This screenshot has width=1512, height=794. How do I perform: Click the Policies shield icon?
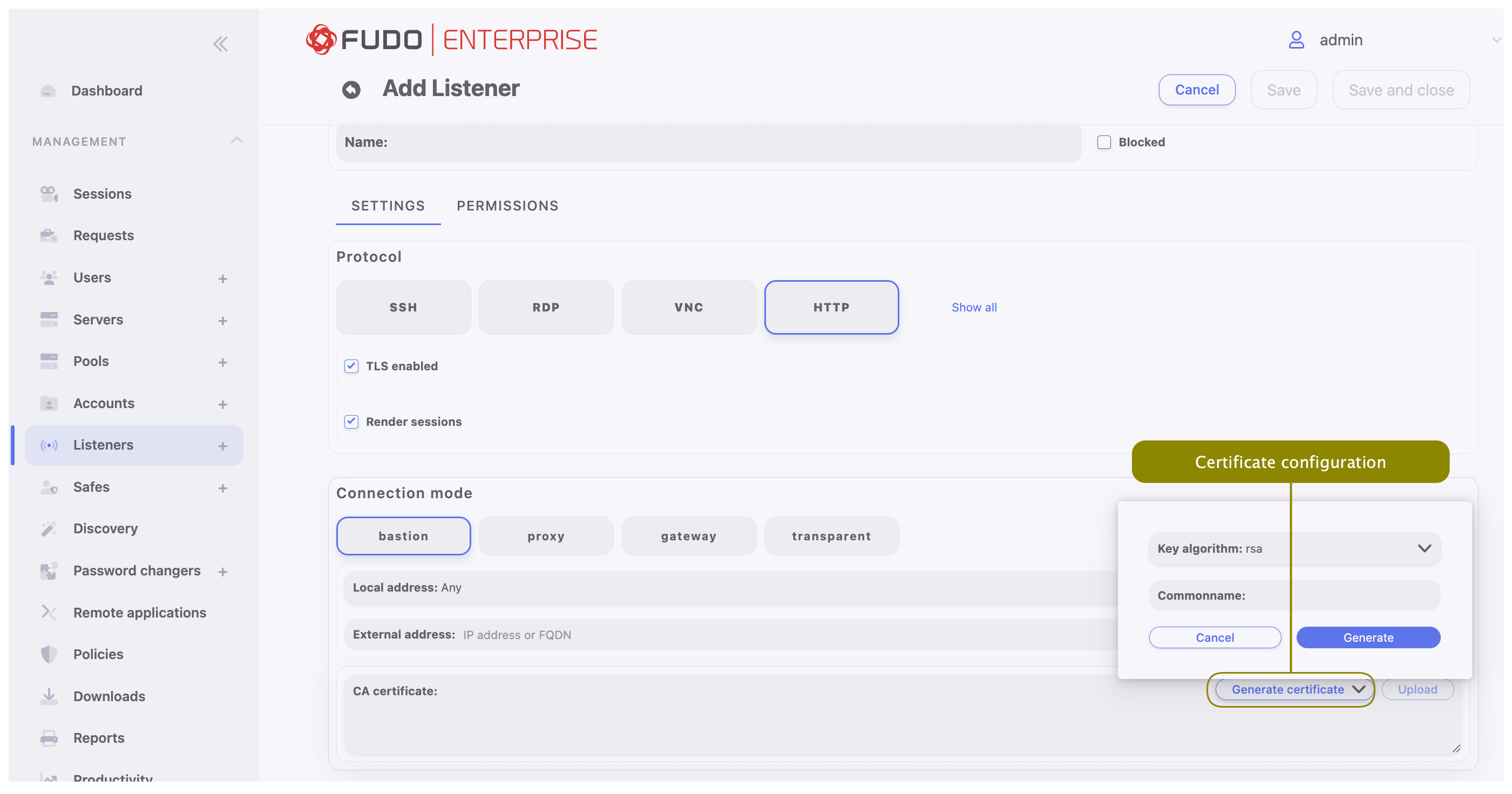[x=49, y=654]
